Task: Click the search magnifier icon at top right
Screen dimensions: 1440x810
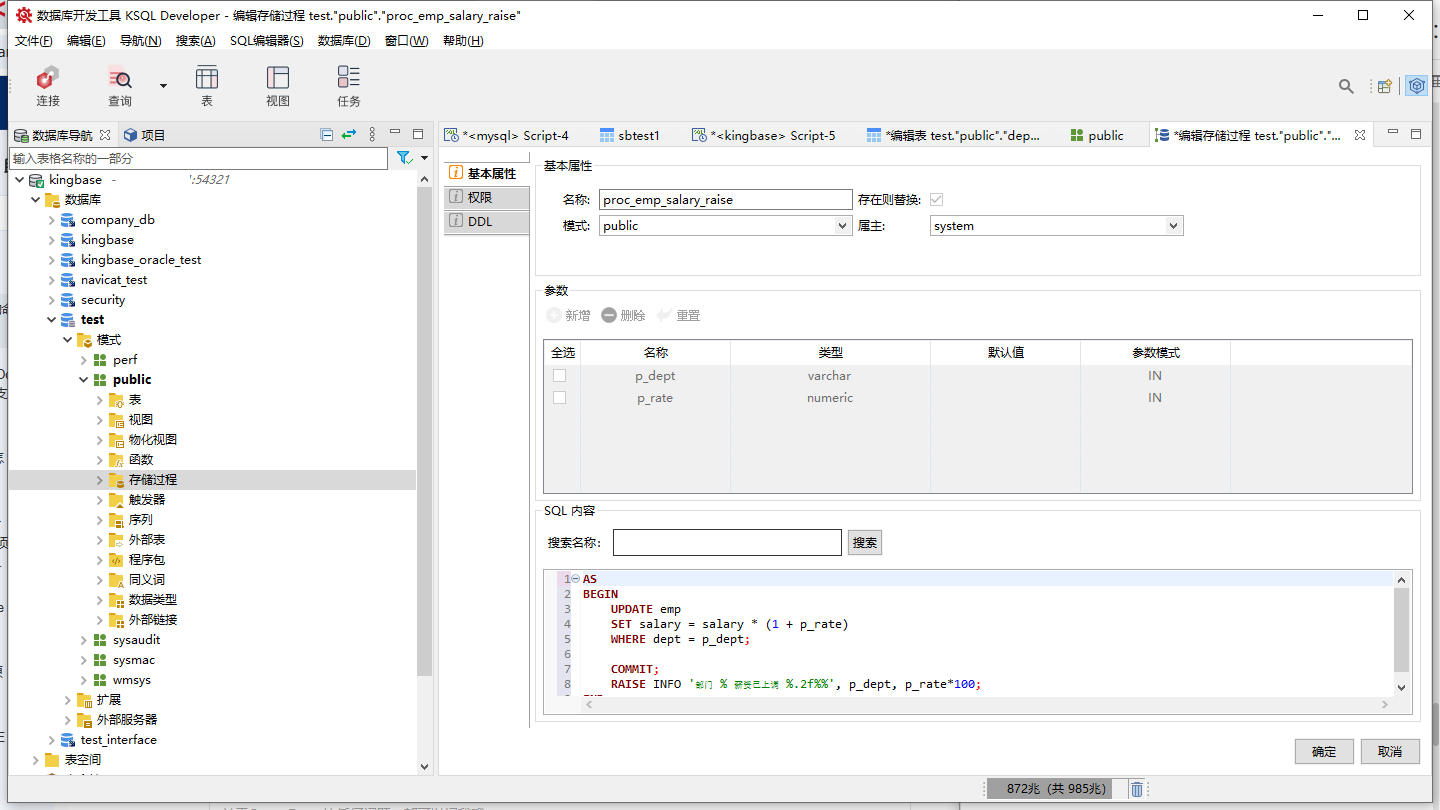Action: coord(1347,87)
